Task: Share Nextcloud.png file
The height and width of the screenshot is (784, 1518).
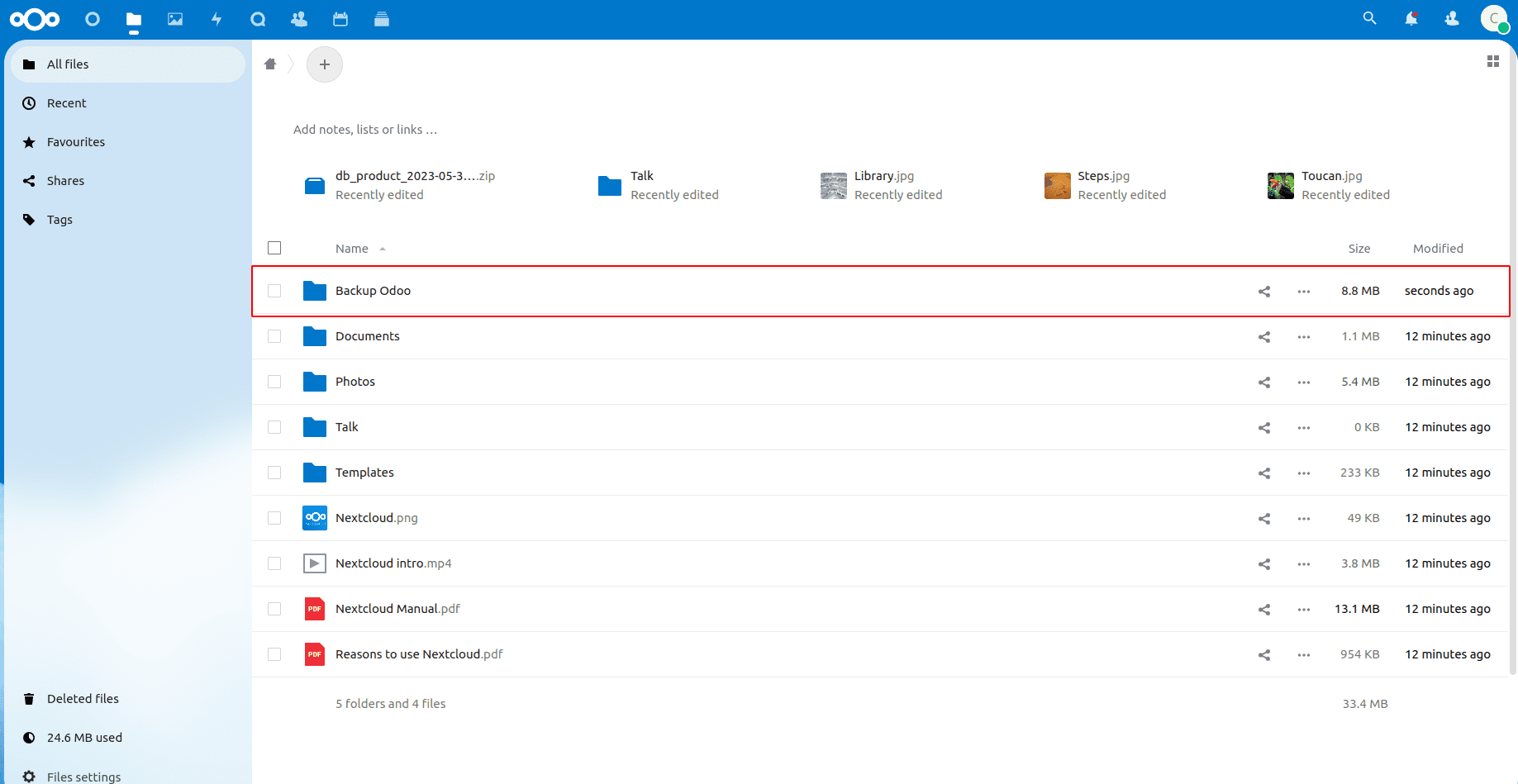Action: 1264,518
